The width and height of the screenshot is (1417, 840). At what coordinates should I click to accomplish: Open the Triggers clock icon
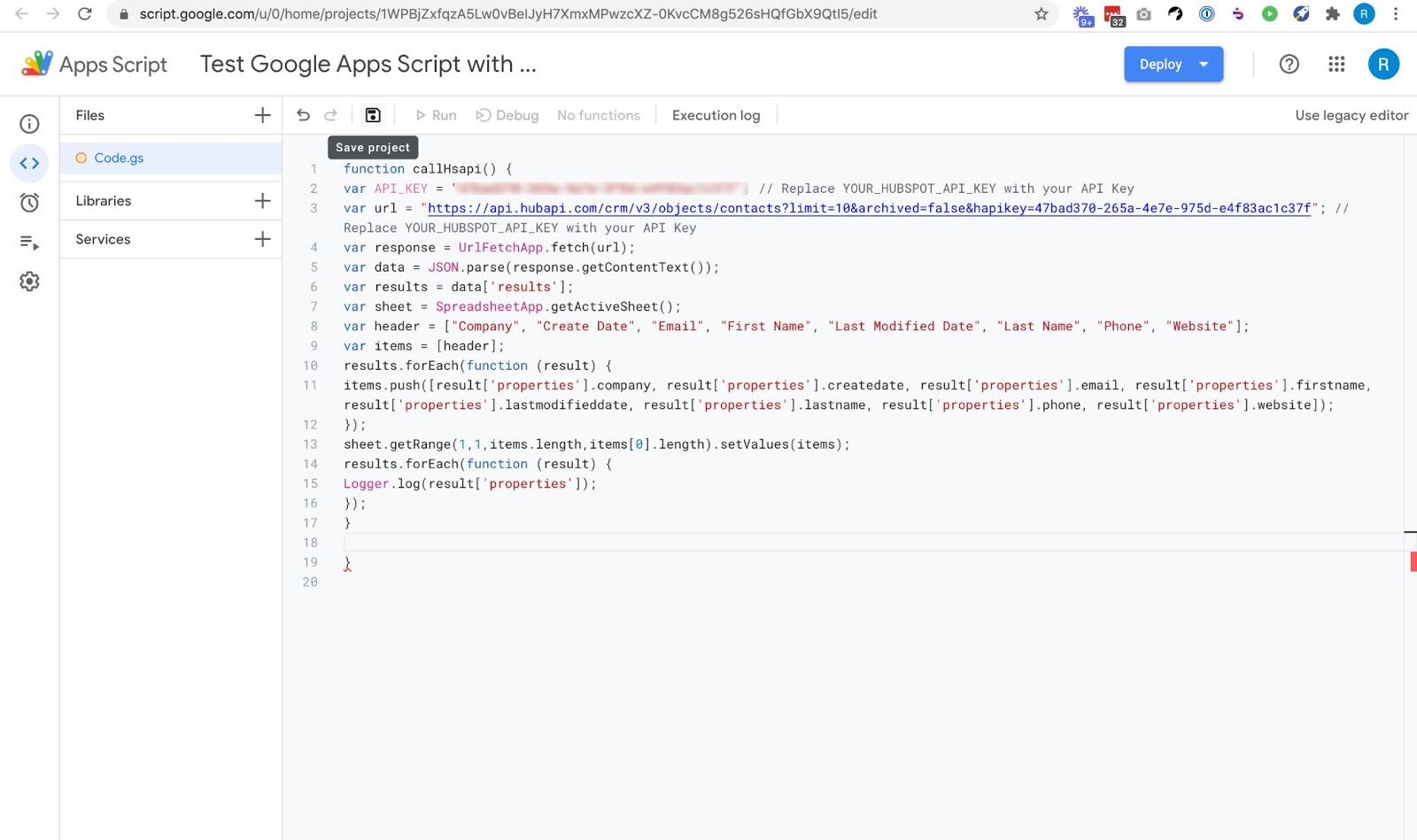(x=29, y=203)
